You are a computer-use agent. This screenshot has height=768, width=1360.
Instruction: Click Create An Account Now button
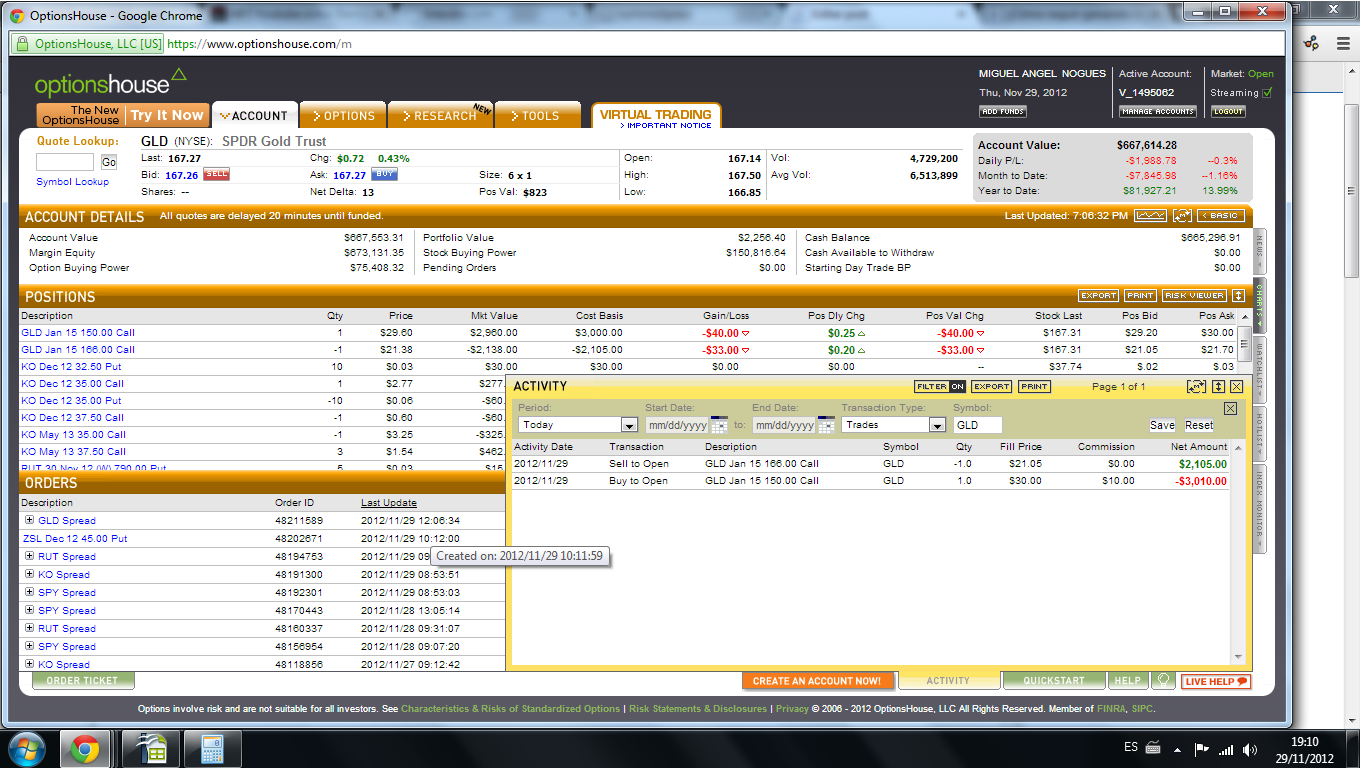pos(817,681)
